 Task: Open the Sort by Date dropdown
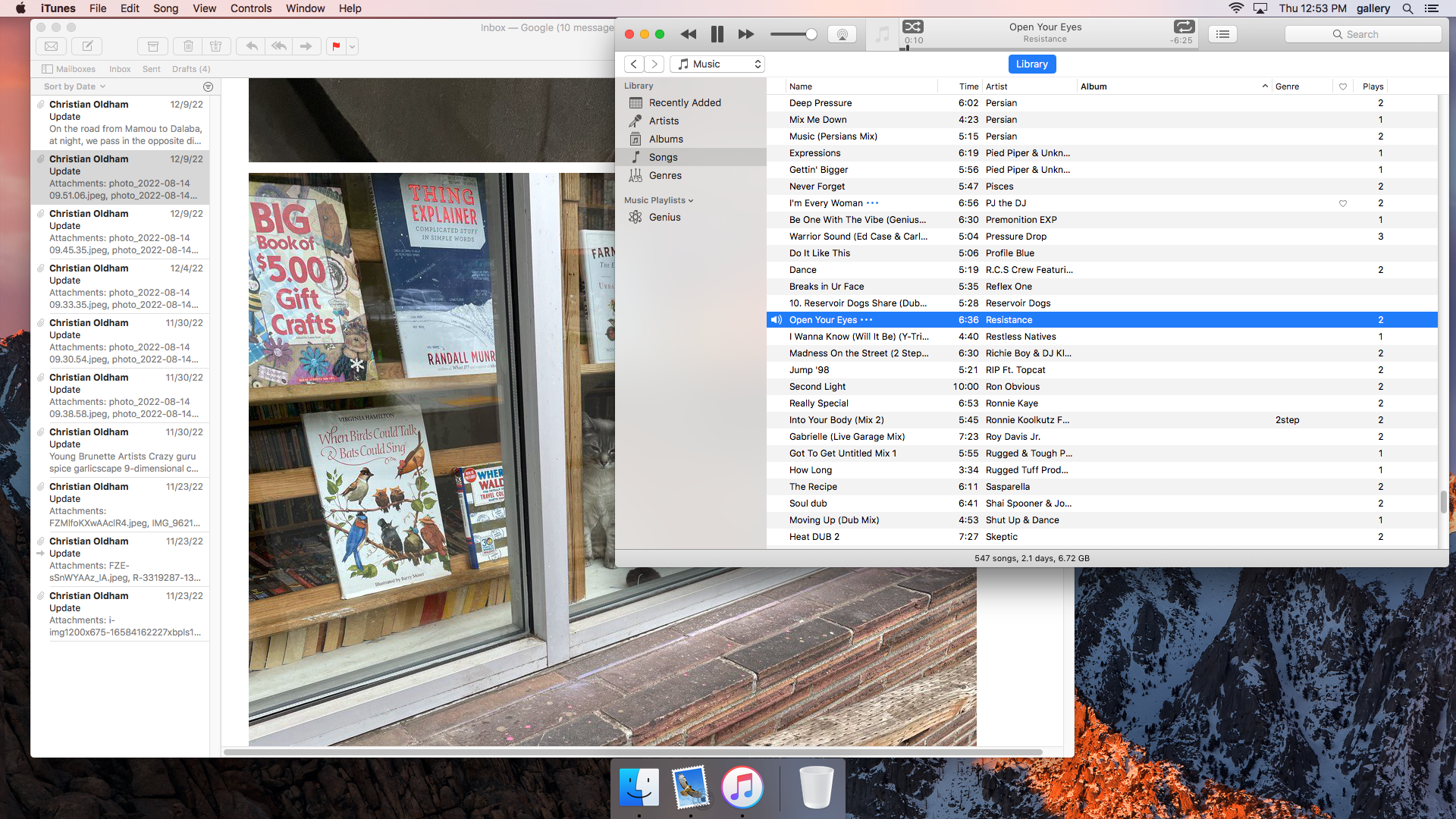(74, 86)
